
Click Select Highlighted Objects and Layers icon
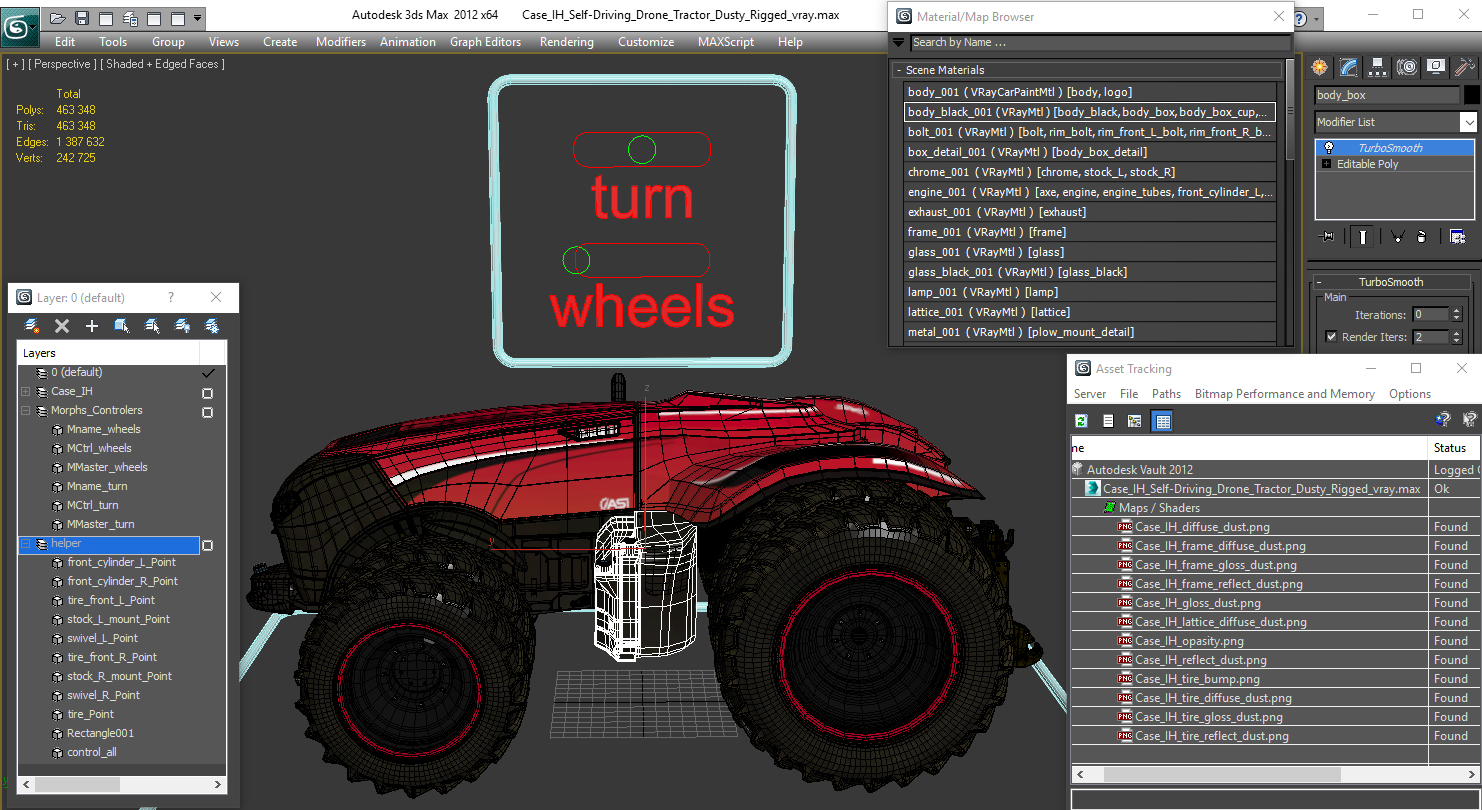[122, 326]
